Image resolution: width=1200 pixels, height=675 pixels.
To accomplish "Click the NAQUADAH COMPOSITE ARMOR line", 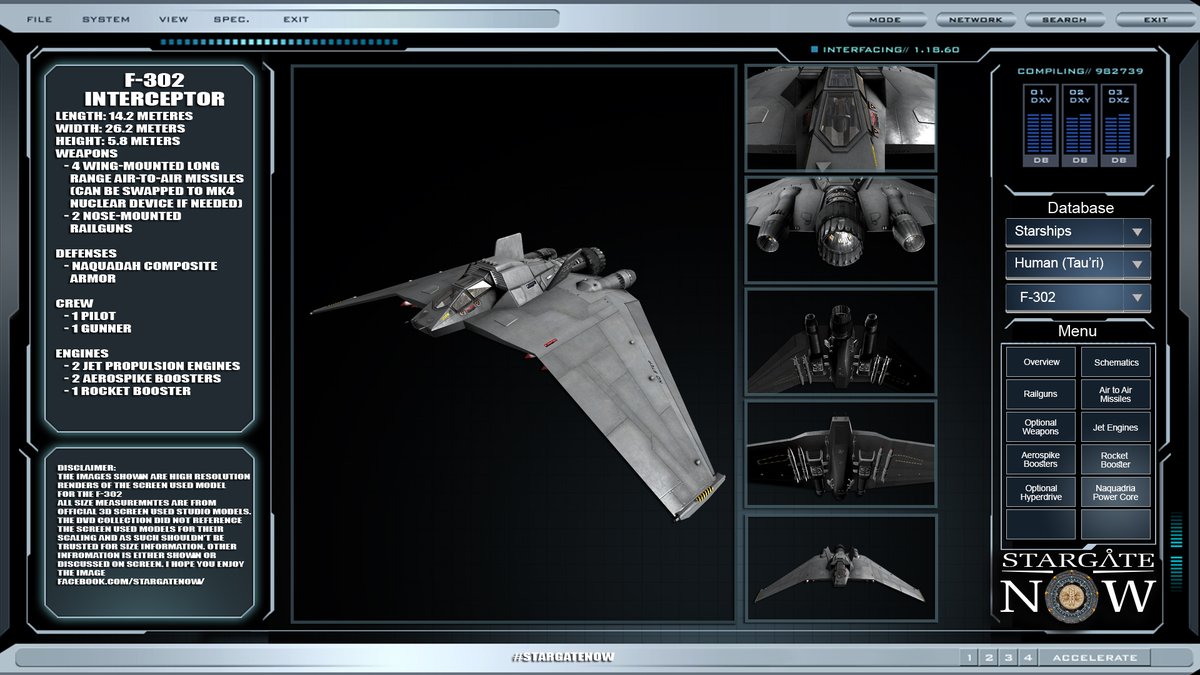I will coord(141,272).
